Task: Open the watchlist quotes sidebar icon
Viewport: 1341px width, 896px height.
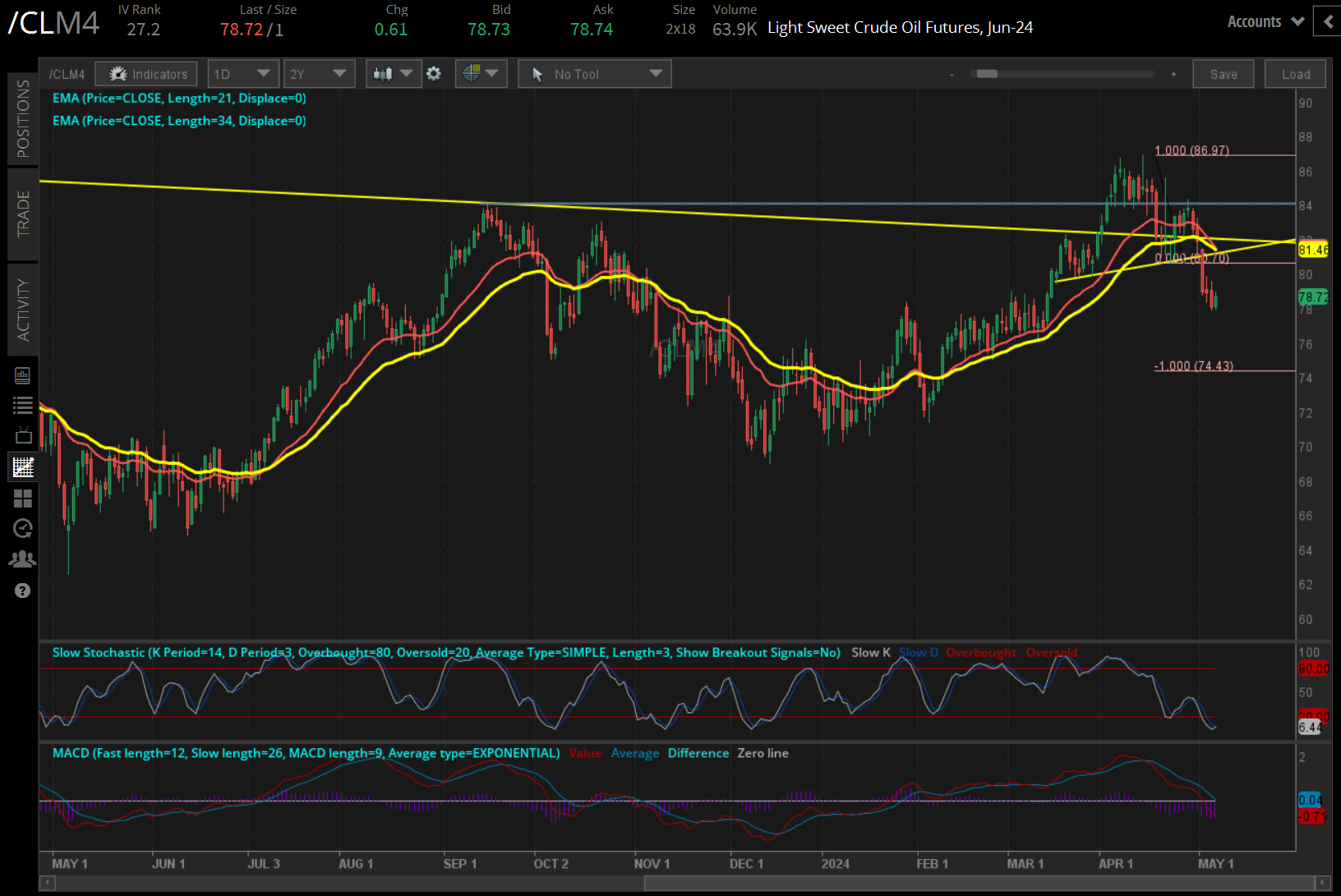Action: coord(23,405)
